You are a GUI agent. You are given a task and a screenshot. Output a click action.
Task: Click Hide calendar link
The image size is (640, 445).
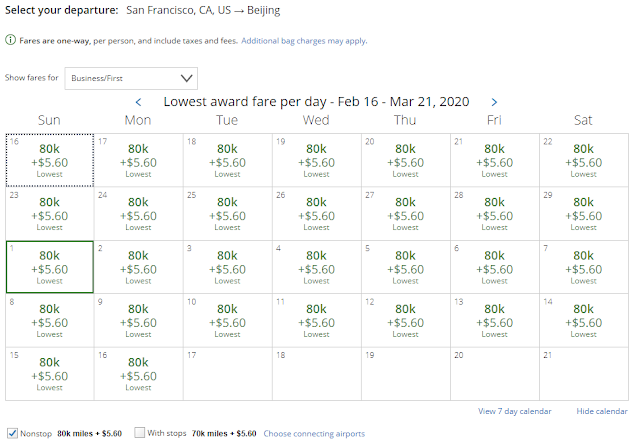click(603, 412)
